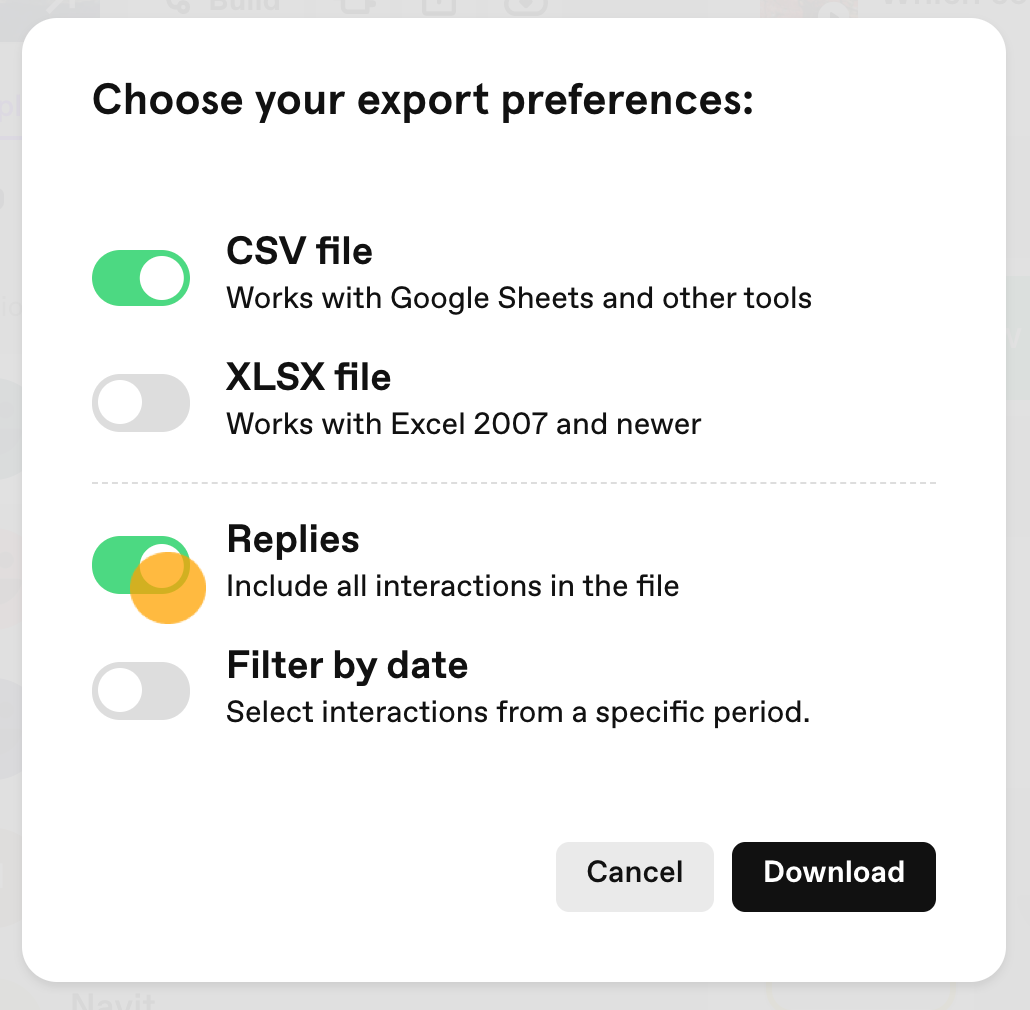Enable the XLSX file toggle switch
This screenshot has height=1010, width=1030.
[141, 403]
